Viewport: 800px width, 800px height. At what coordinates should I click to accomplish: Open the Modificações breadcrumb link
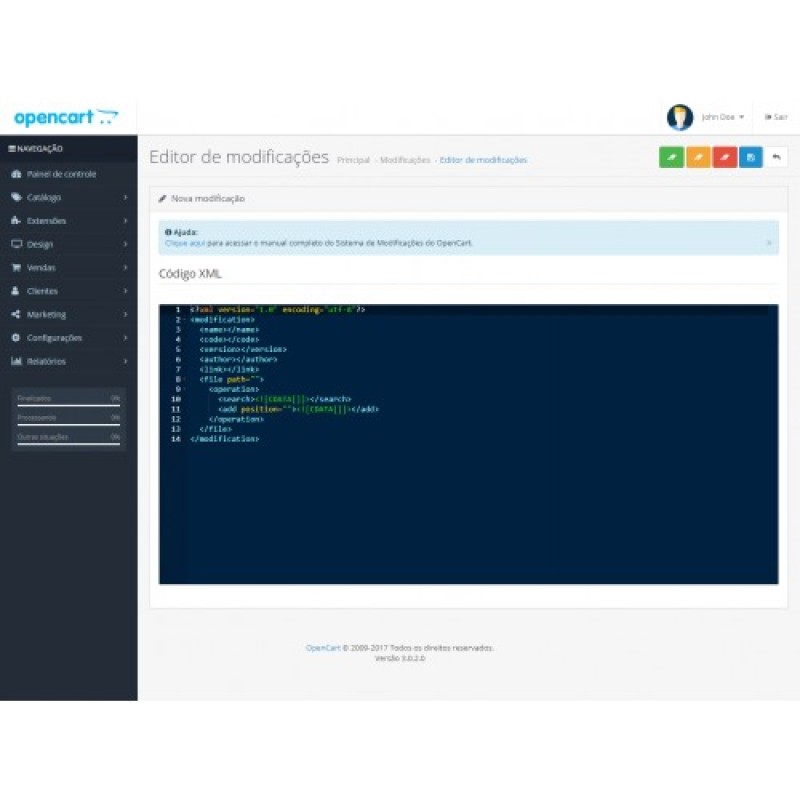(x=404, y=159)
